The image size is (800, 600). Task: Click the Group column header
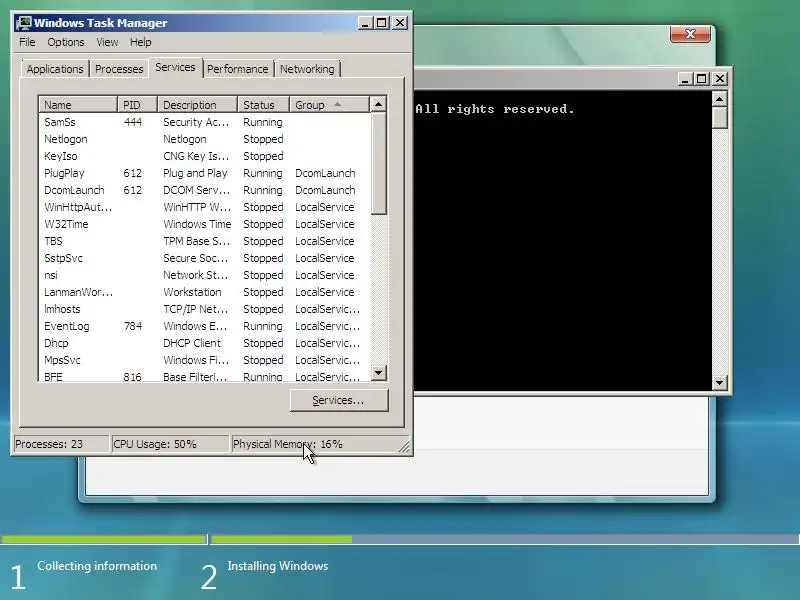[x=329, y=105]
